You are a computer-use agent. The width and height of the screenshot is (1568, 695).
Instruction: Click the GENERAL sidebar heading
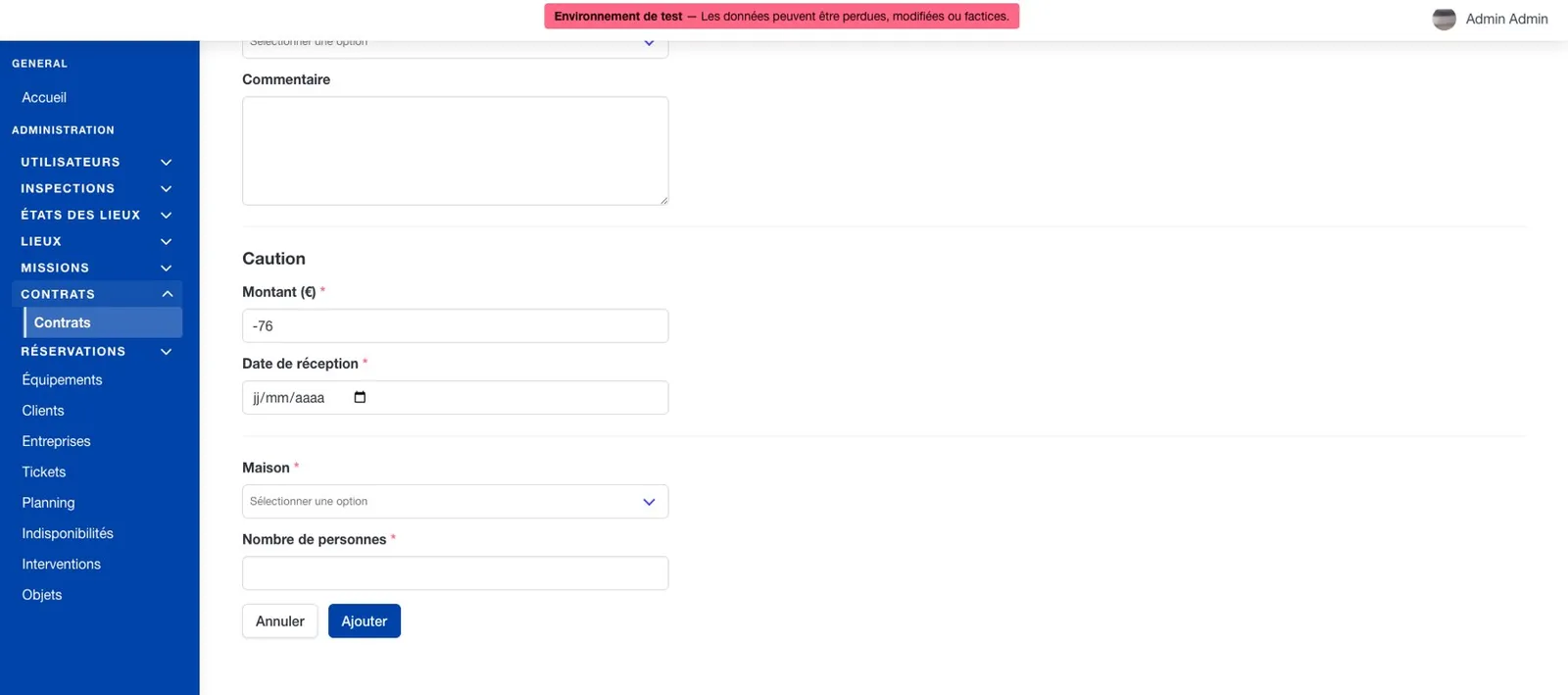click(x=39, y=64)
